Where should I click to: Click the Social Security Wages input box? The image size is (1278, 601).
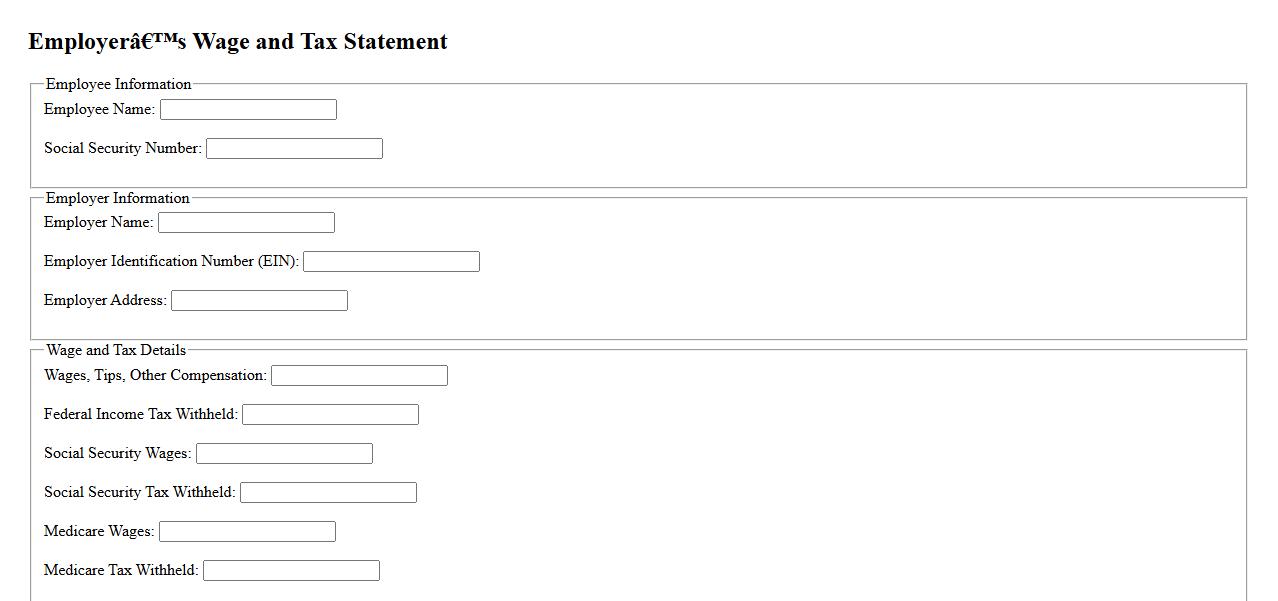pyautogui.click(x=284, y=453)
